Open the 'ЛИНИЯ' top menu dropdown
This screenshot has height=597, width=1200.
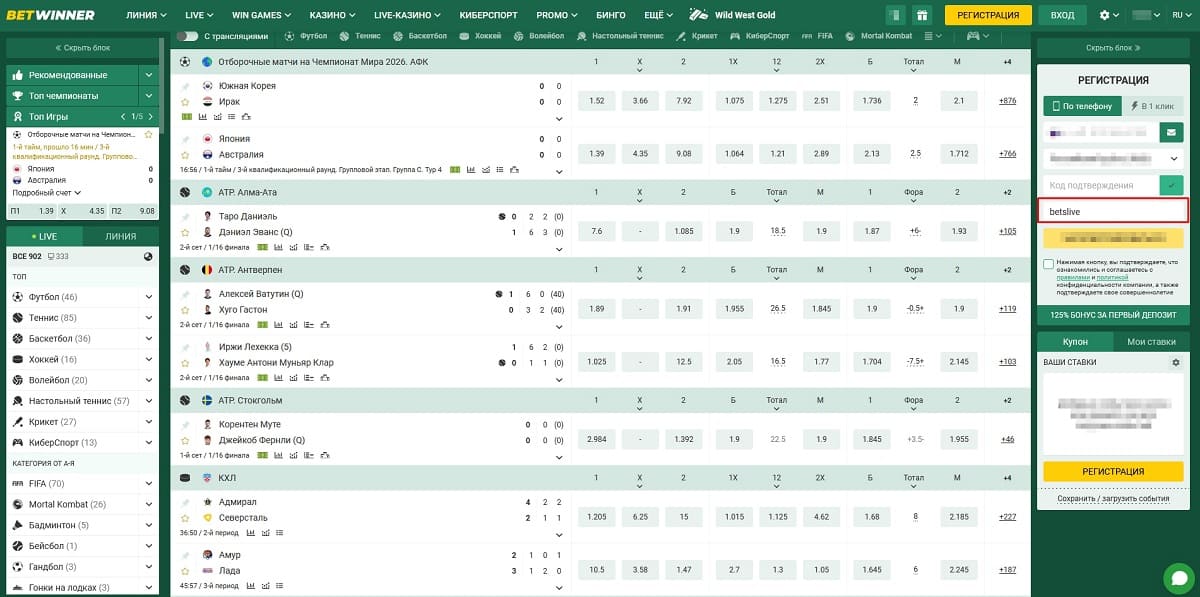coord(146,15)
